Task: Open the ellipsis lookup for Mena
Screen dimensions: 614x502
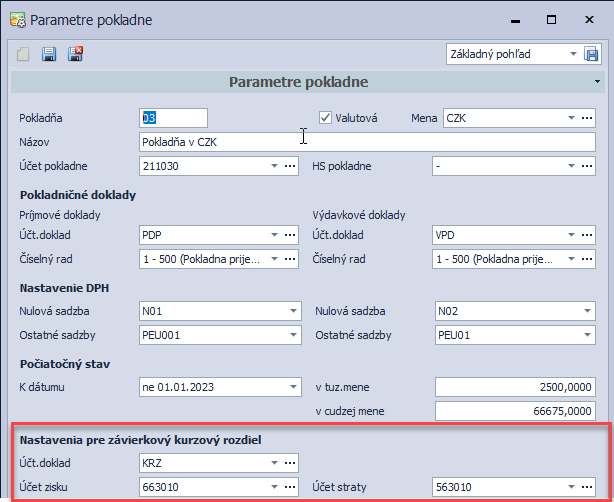Action: [588, 118]
